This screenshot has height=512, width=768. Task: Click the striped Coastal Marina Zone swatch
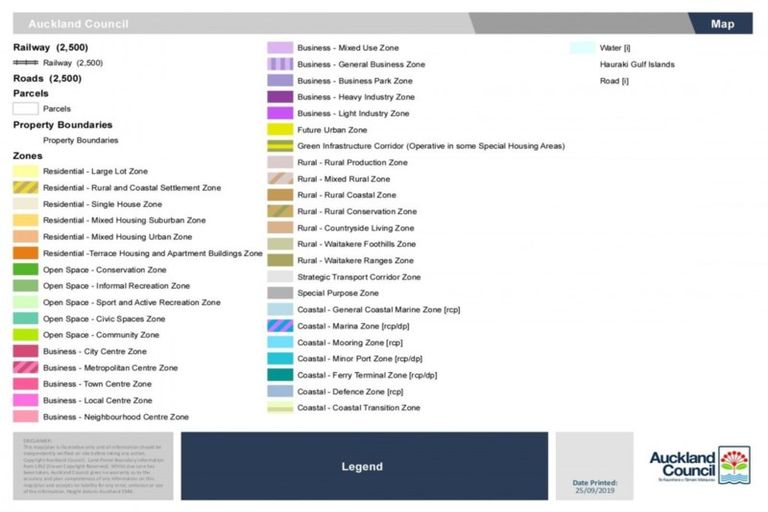(x=280, y=326)
